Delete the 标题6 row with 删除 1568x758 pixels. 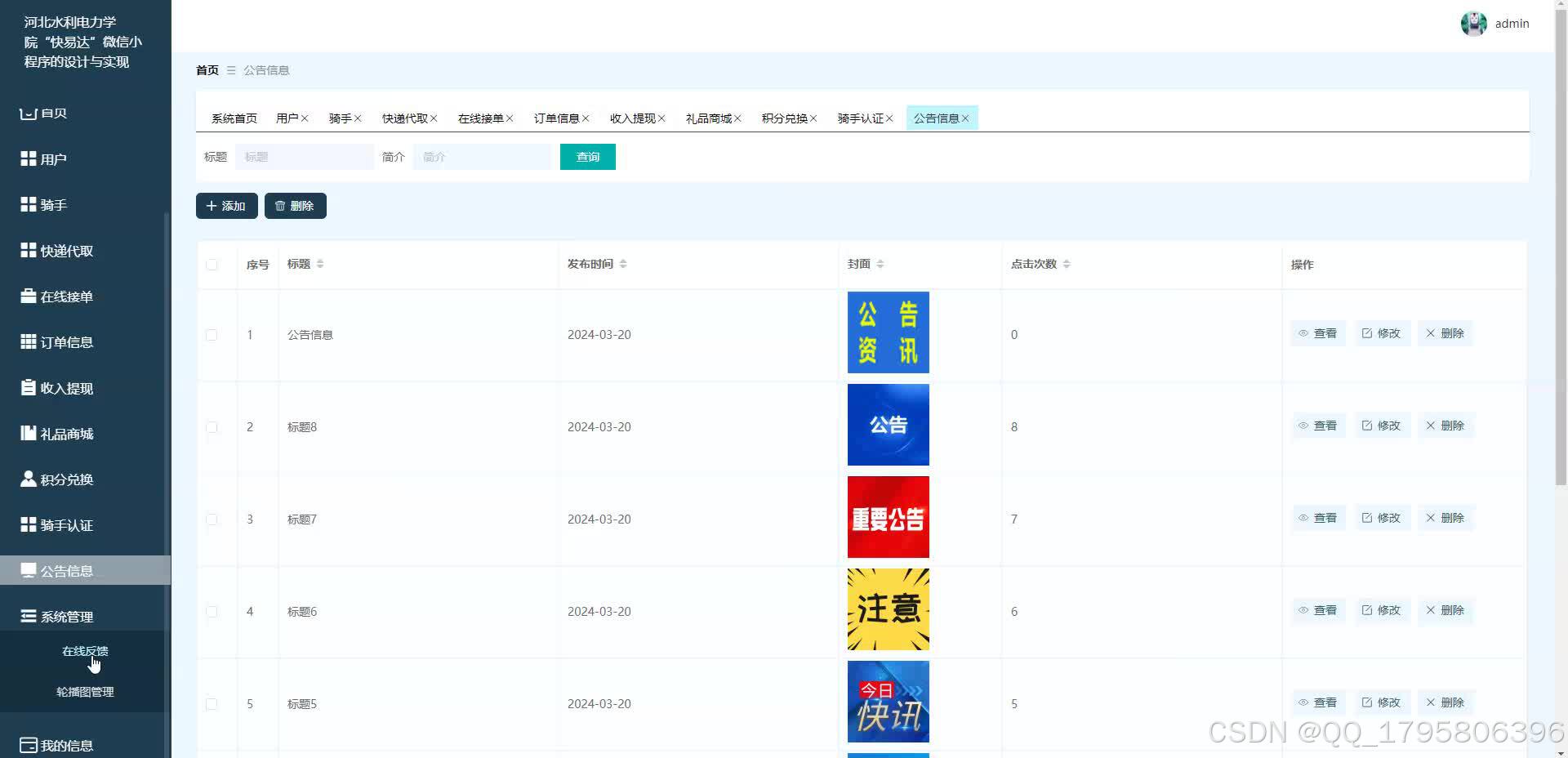pos(1445,610)
